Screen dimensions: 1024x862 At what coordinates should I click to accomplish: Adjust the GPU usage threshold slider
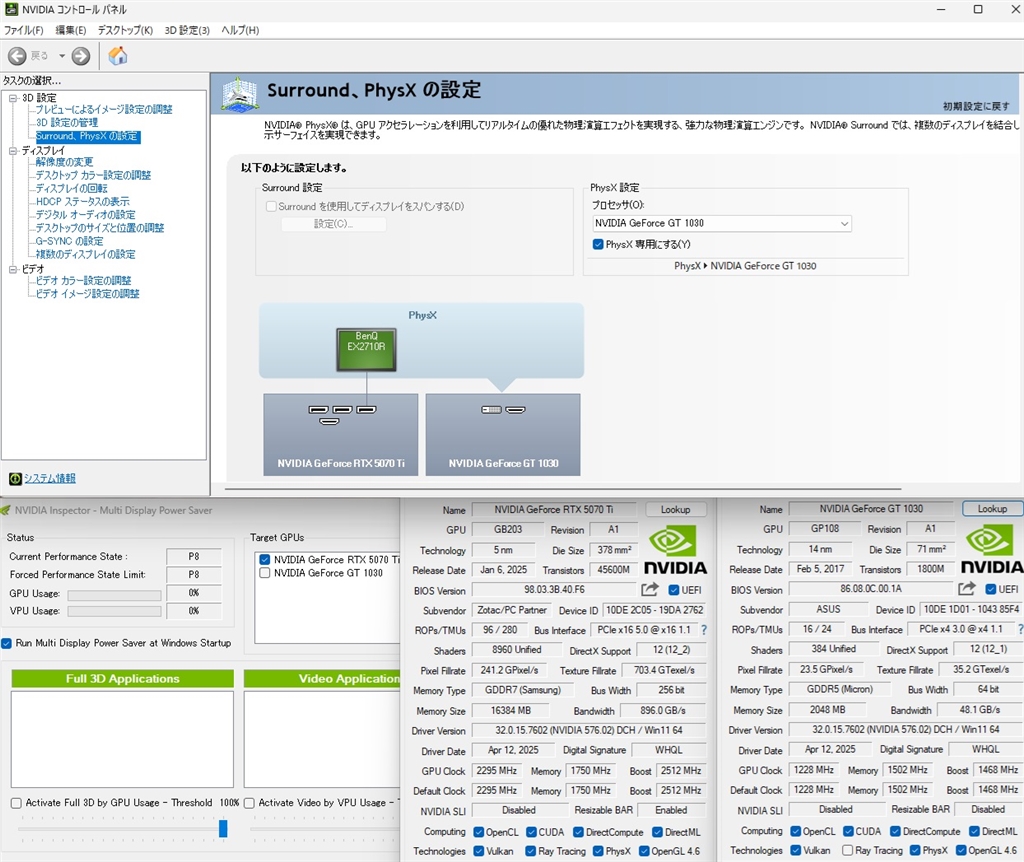pos(223,829)
